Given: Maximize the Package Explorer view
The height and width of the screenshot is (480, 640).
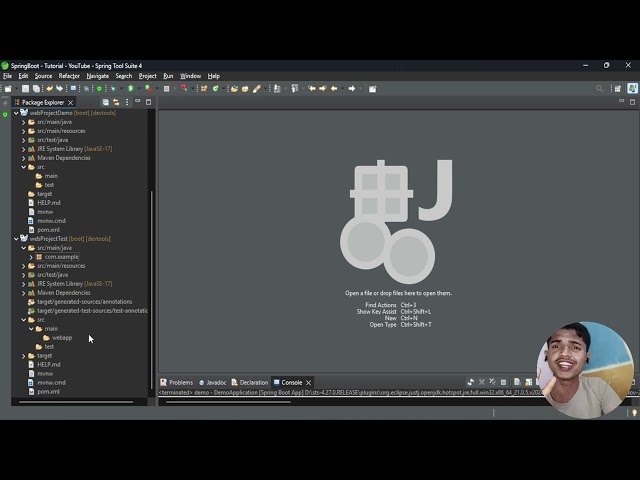Looking at the screenshot, I should [x=149, y=102].
